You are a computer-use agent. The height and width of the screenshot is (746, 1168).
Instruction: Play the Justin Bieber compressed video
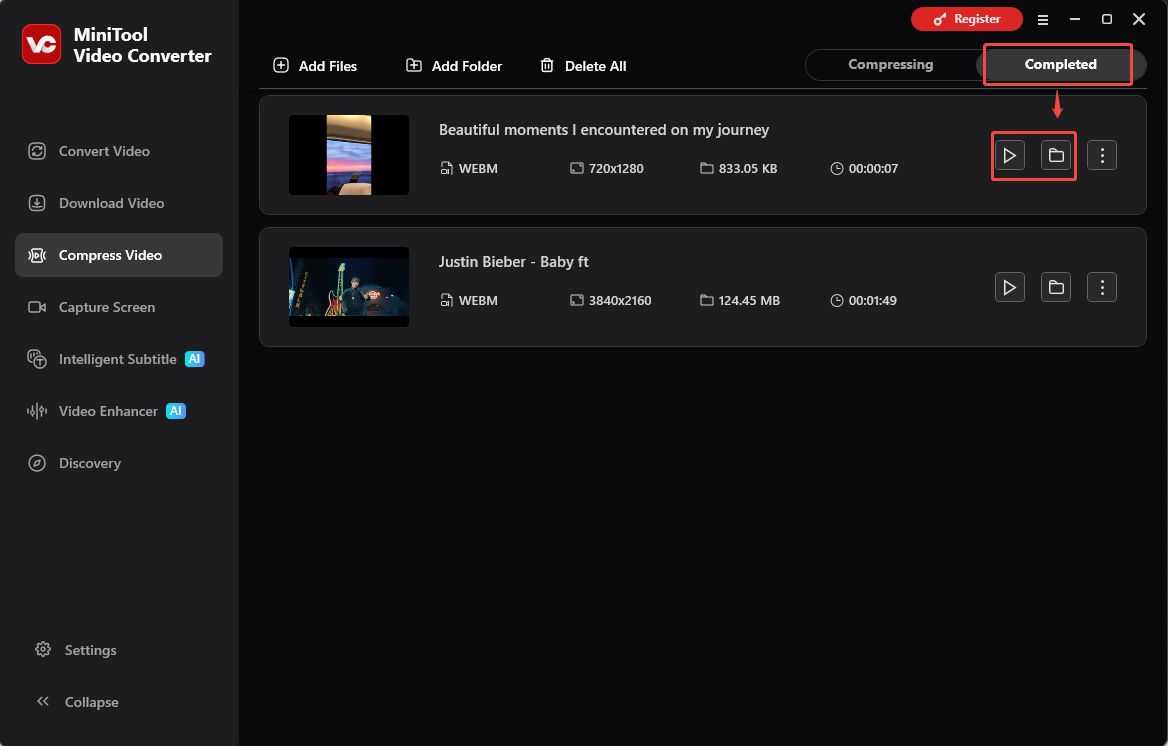[x=1009, y=288]
